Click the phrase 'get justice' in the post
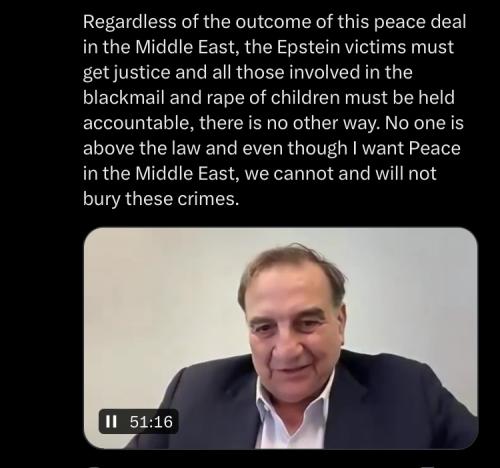The image size is (500, 468). click(127, 73)
